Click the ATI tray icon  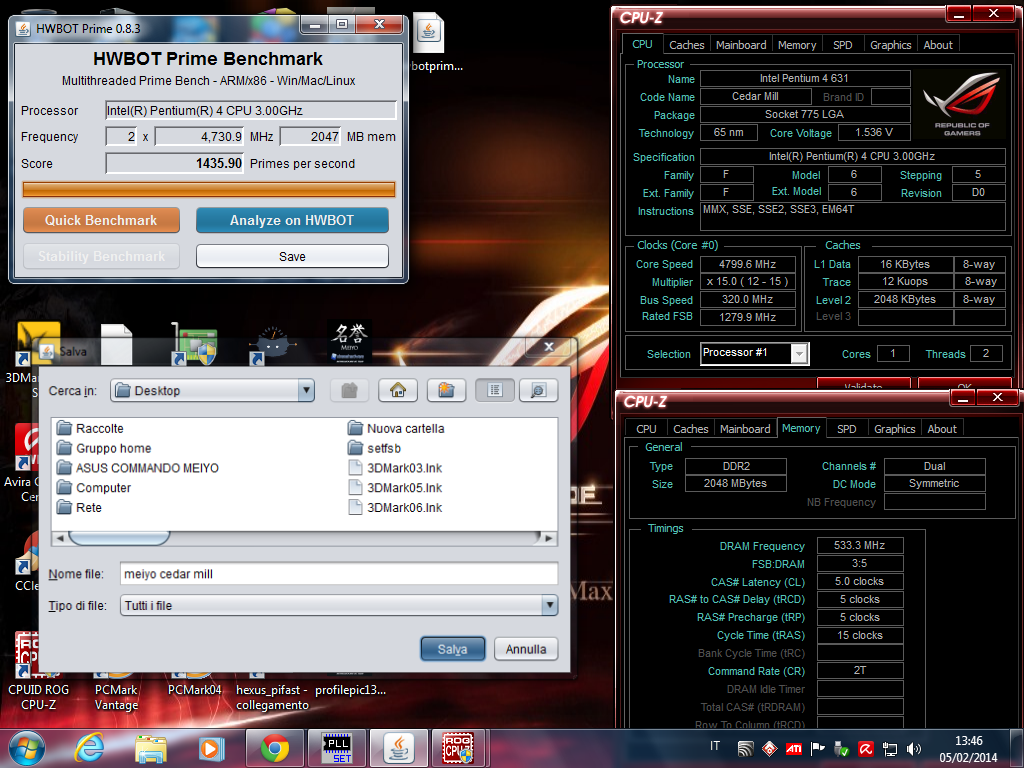point(793,749)
